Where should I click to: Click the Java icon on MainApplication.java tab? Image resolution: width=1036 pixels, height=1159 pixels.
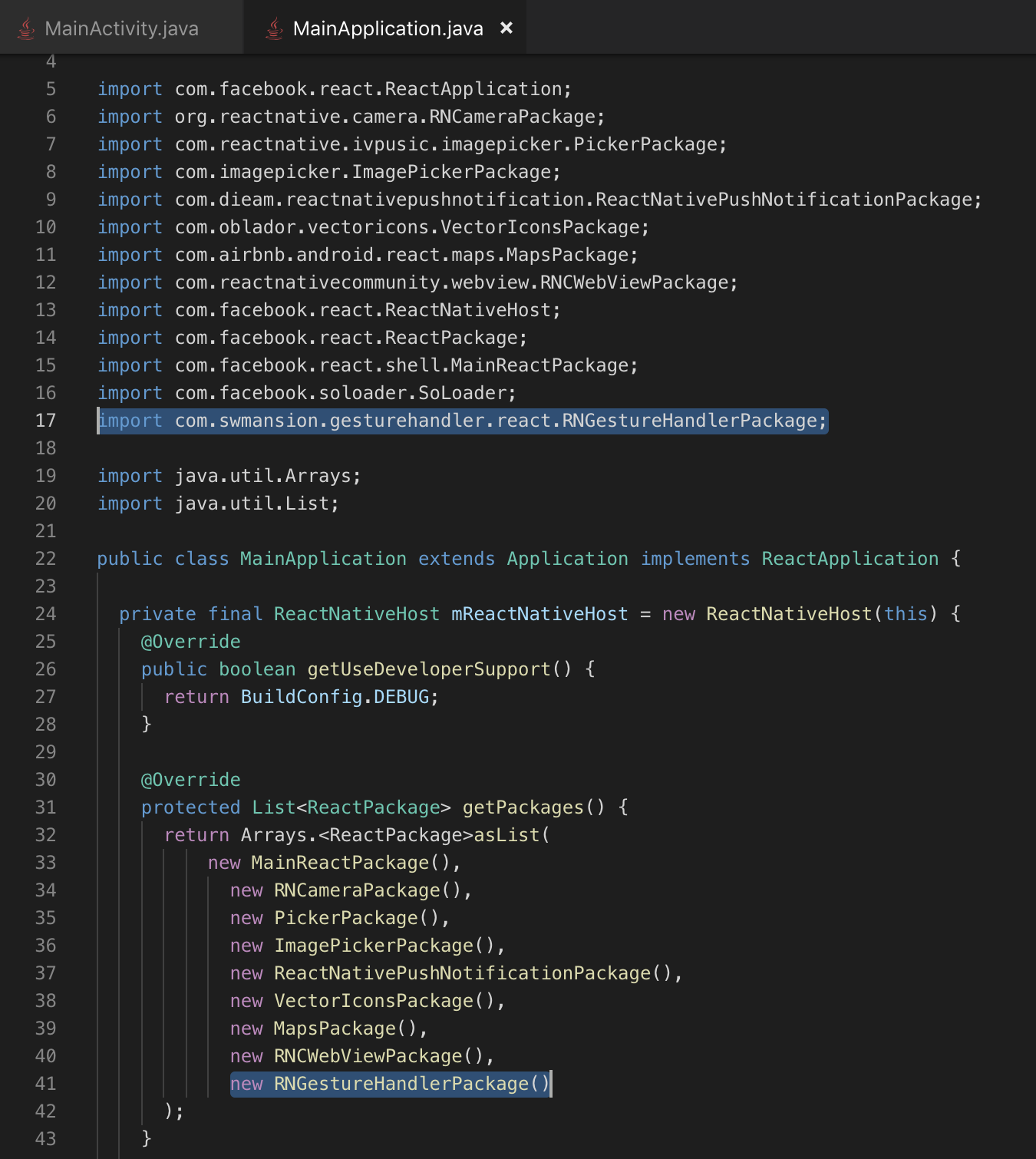[x=272, y=28]
